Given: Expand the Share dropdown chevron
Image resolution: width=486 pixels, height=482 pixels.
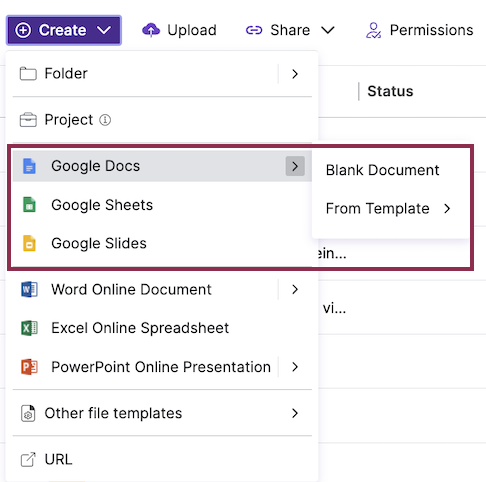Looking at the screenshot, I should 328,30.
